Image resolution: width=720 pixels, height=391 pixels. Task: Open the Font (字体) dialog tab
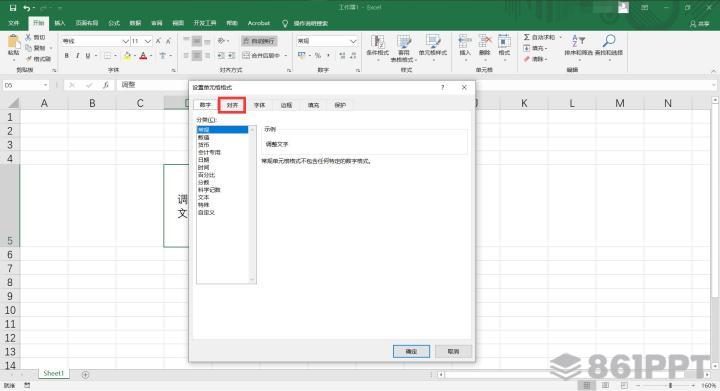259,105
